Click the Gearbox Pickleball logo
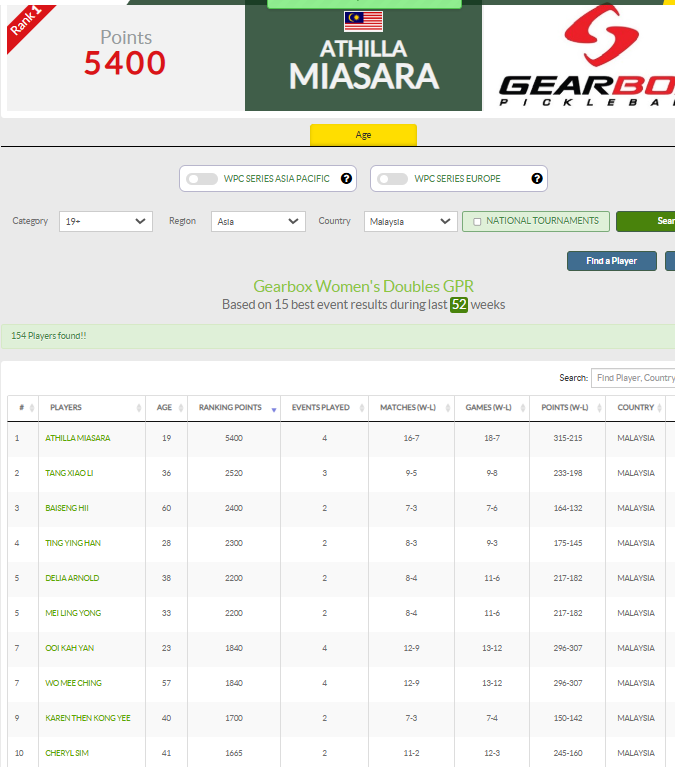The width and height of the screenshot is (675, 767). coord(587,56)
